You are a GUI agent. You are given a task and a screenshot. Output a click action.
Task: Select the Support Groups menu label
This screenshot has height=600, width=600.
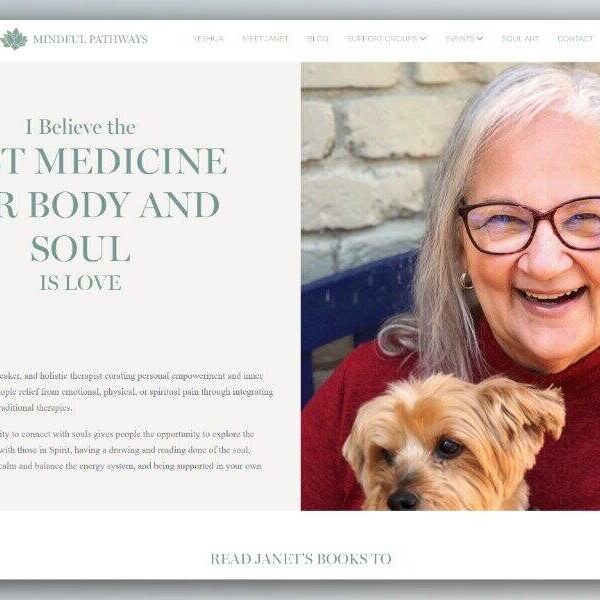pos(382,39)
